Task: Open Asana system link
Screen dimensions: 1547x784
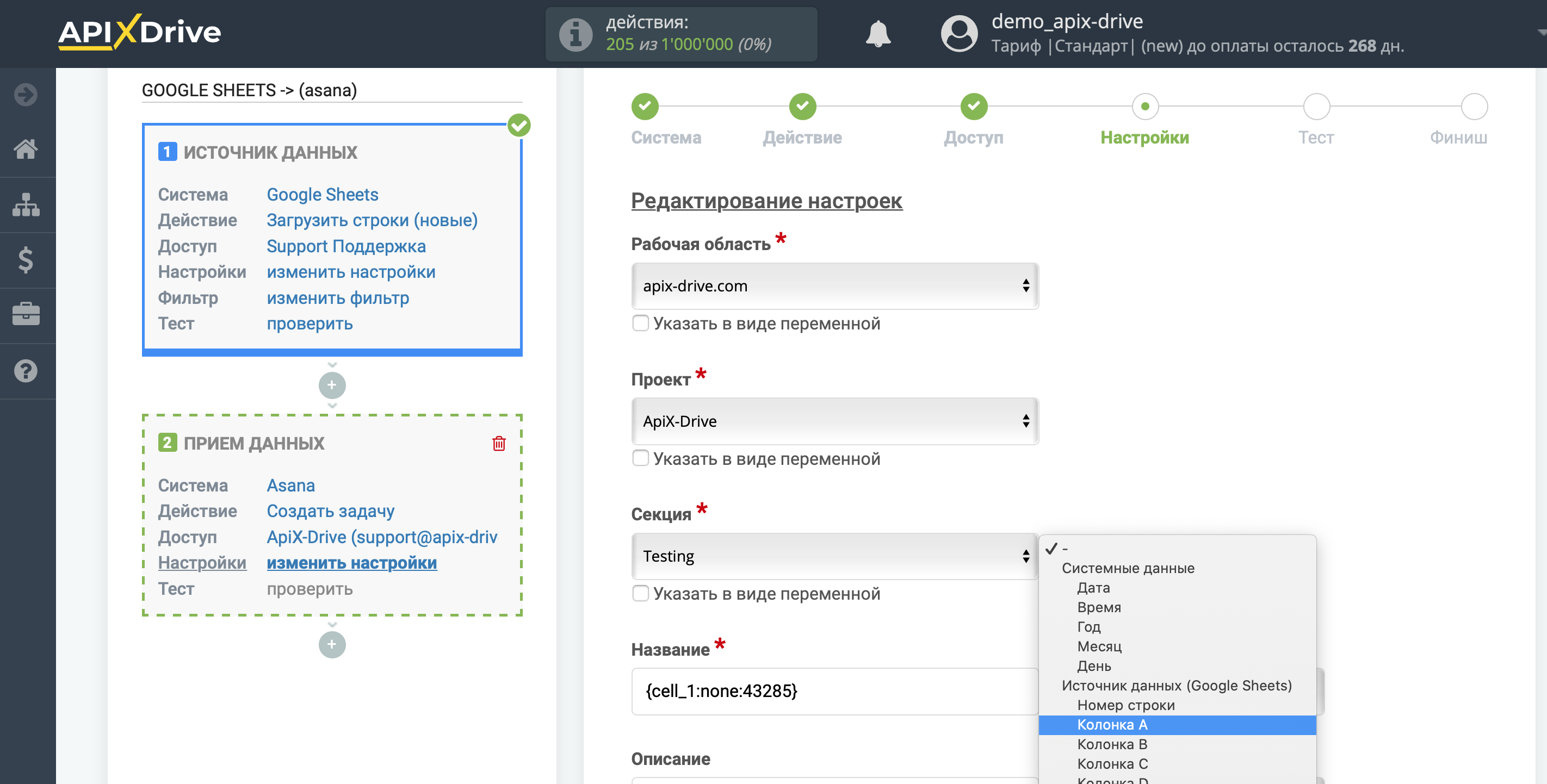Action: [x=290, y=485]
